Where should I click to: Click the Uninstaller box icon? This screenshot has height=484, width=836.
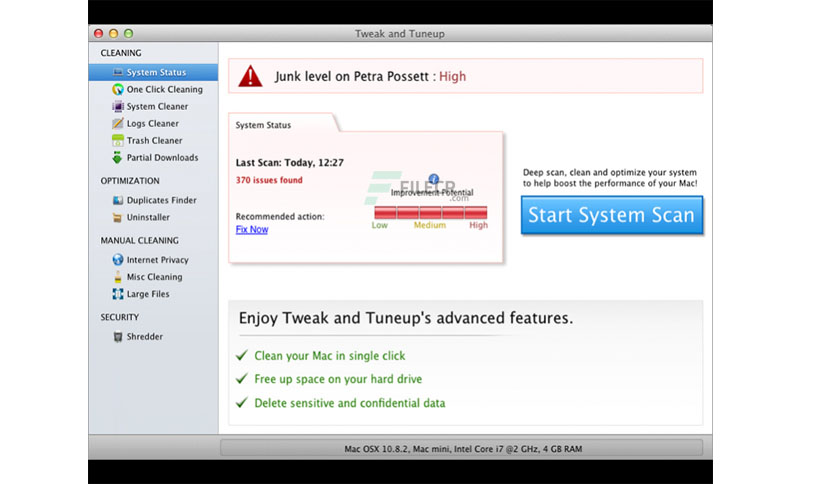(117, 217)
